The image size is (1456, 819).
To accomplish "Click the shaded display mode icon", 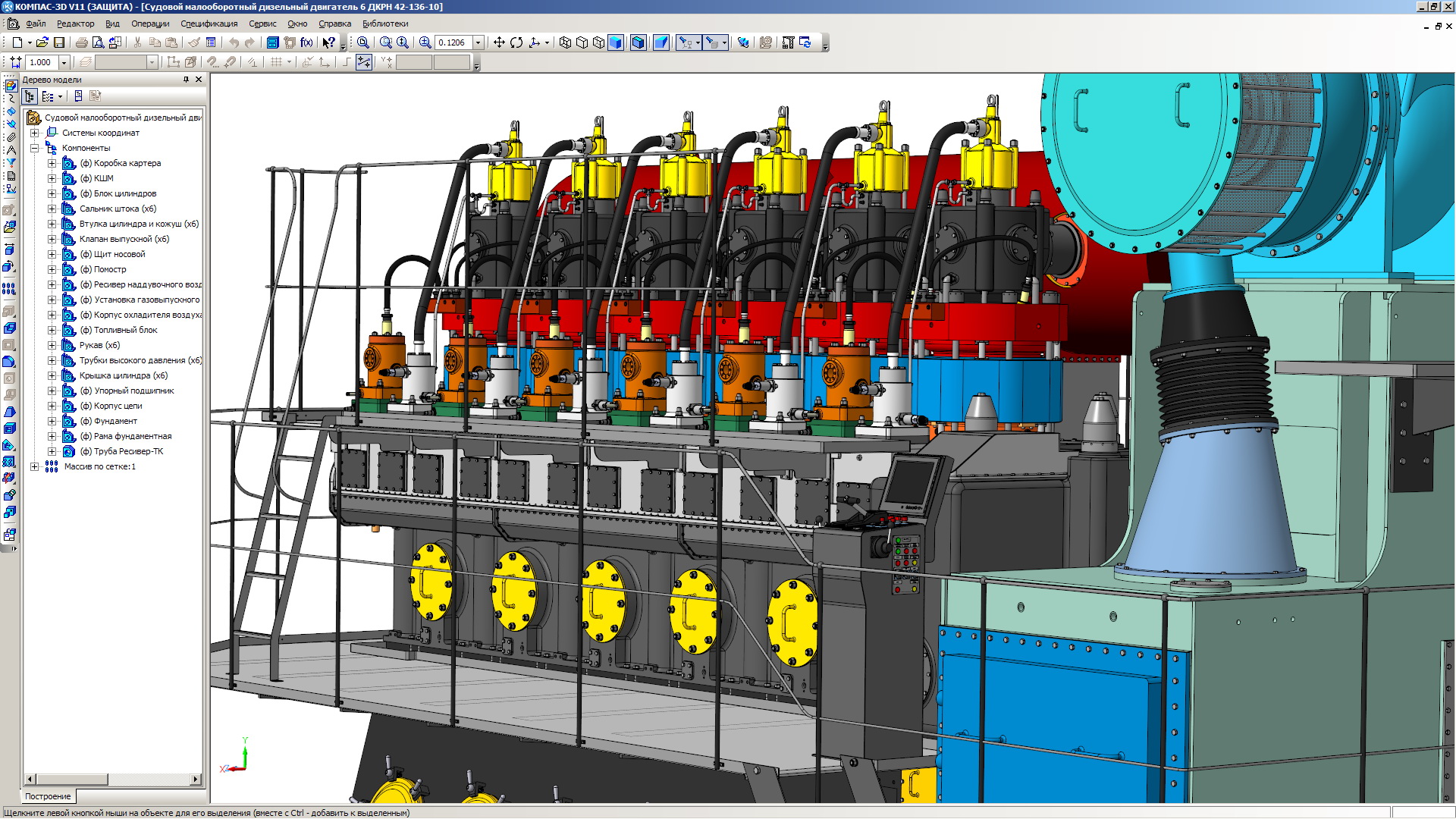I will [x=616, y=42].
